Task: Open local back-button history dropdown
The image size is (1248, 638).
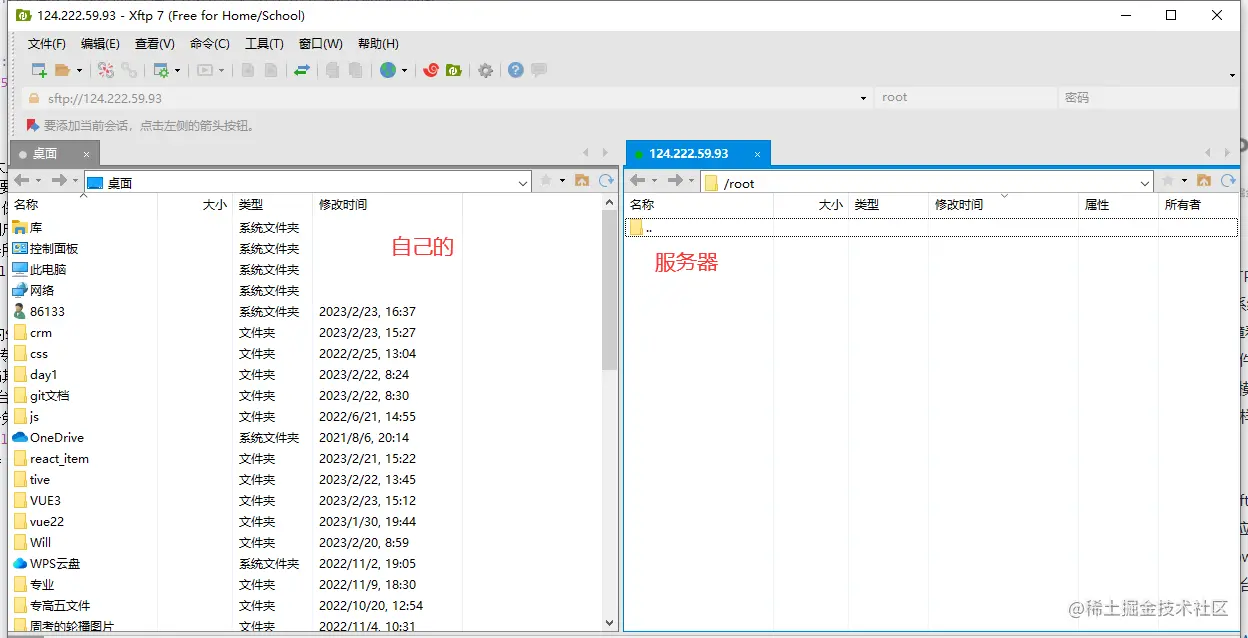Action: coord(38,181)
